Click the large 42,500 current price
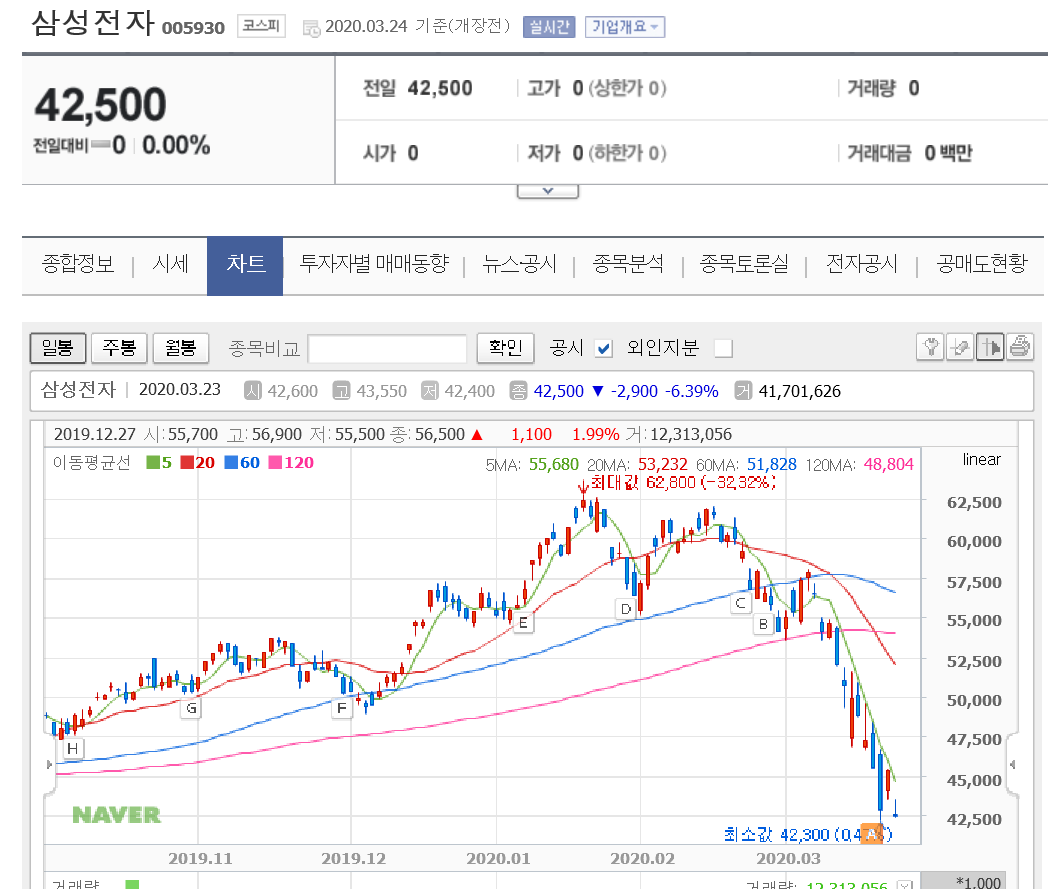This screenshot has width=1048, height=889. point(100,105)
